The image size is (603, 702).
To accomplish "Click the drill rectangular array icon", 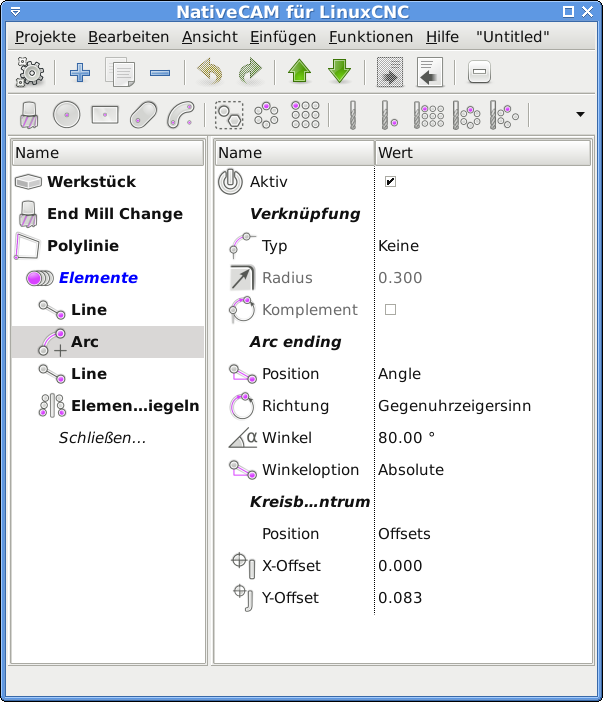I will coord(429,115).
